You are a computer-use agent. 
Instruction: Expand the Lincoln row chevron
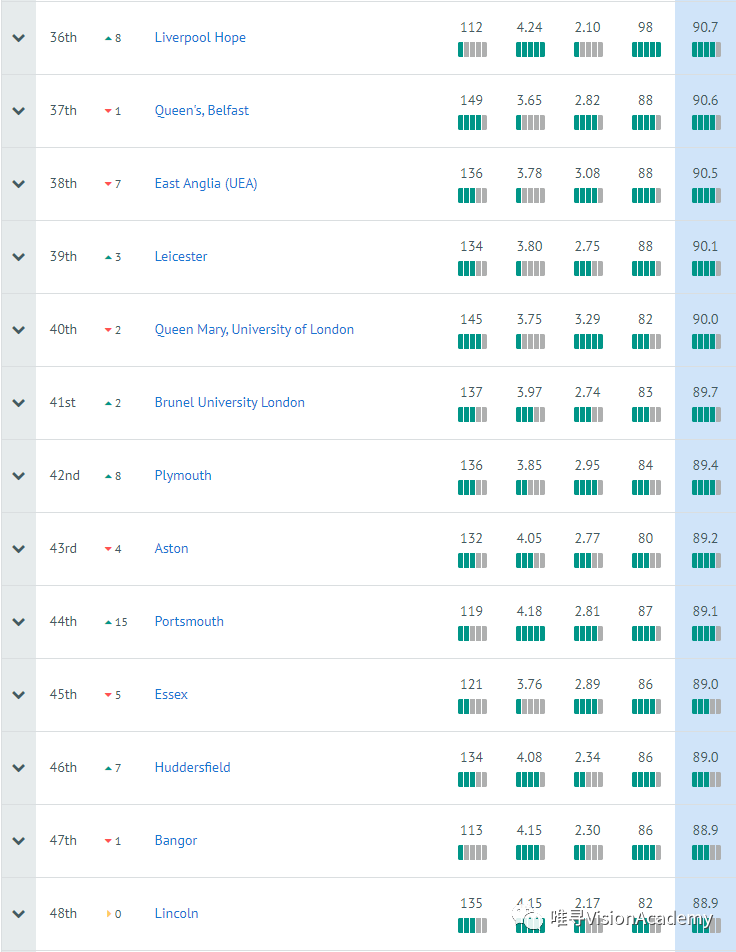[x=19, y=914]
